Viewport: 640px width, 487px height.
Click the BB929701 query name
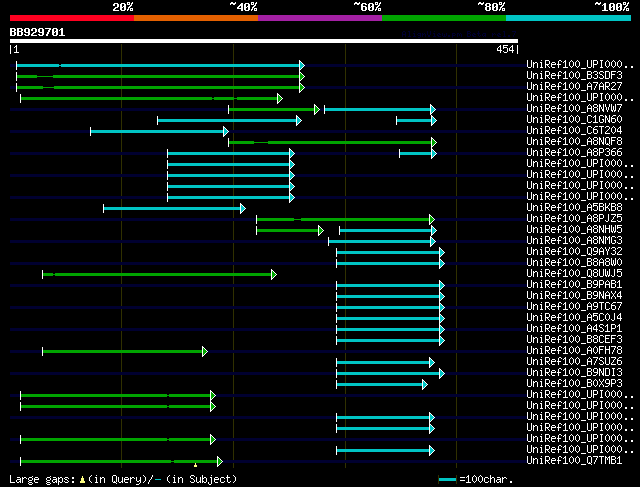pyautogui.click(x=37, y=32)
